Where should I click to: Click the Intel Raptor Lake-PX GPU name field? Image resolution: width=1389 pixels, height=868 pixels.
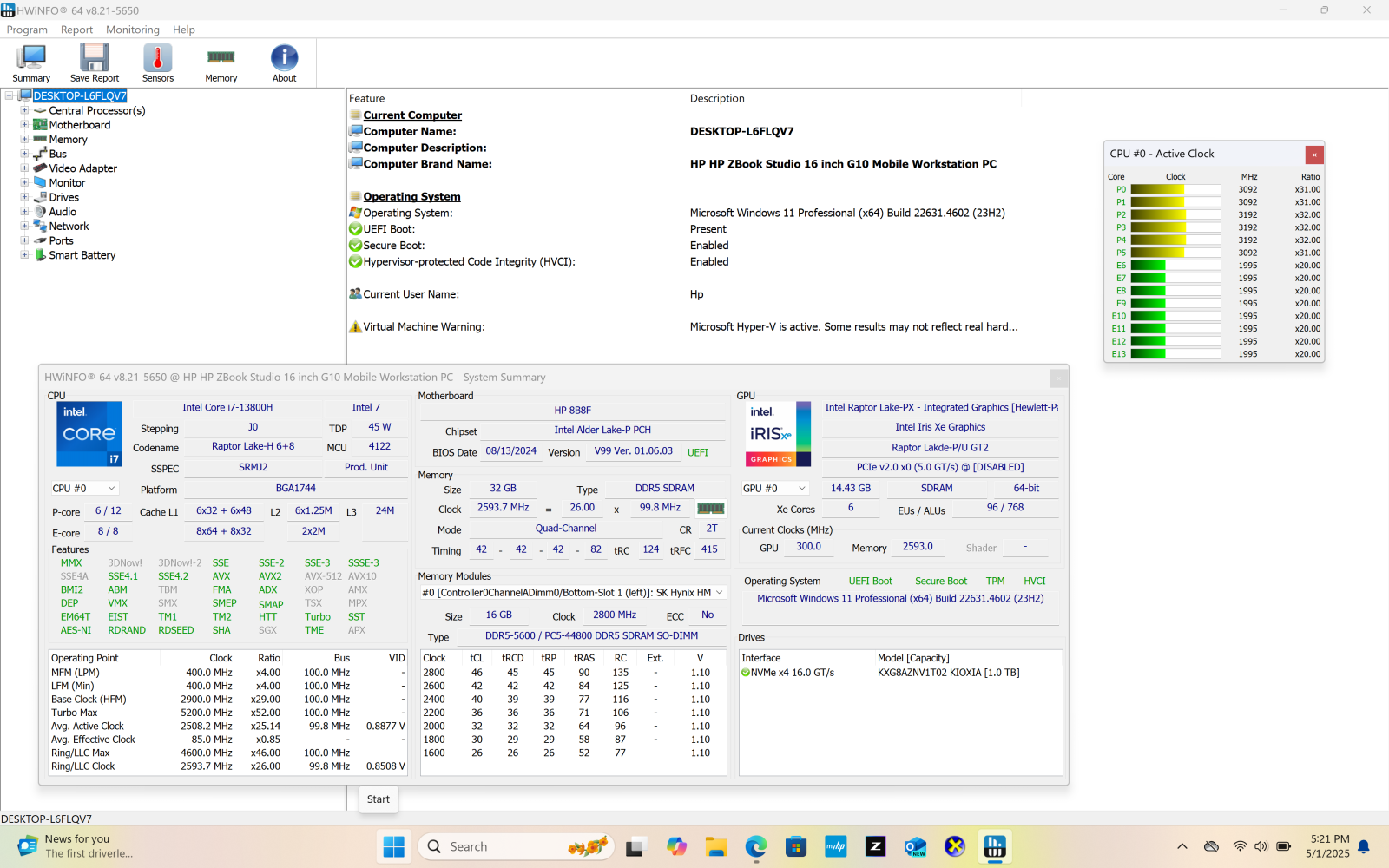point(941,408)
